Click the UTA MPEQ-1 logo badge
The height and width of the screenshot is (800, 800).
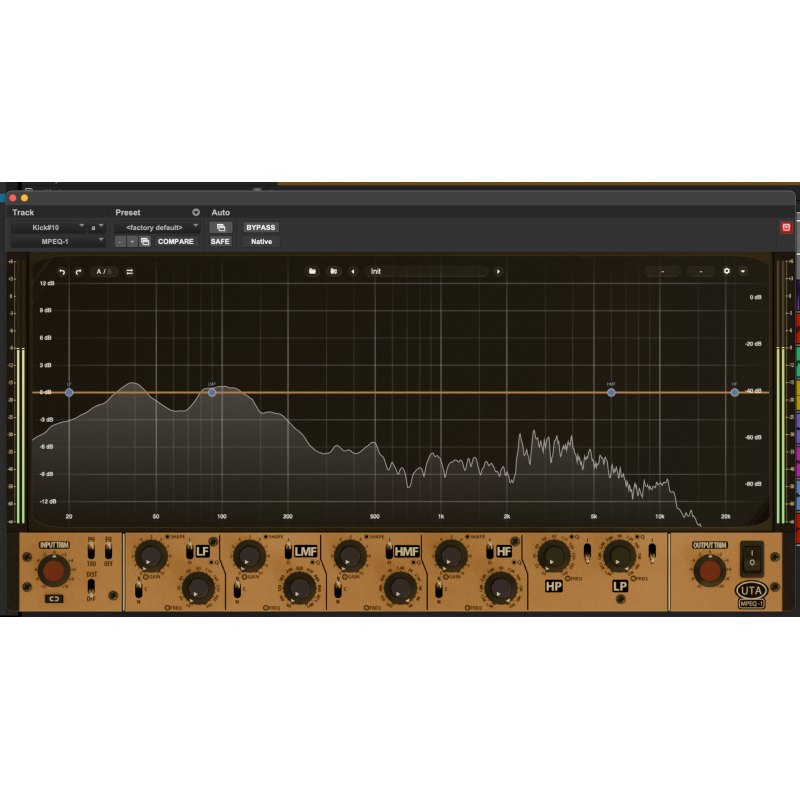click(751, 594)
